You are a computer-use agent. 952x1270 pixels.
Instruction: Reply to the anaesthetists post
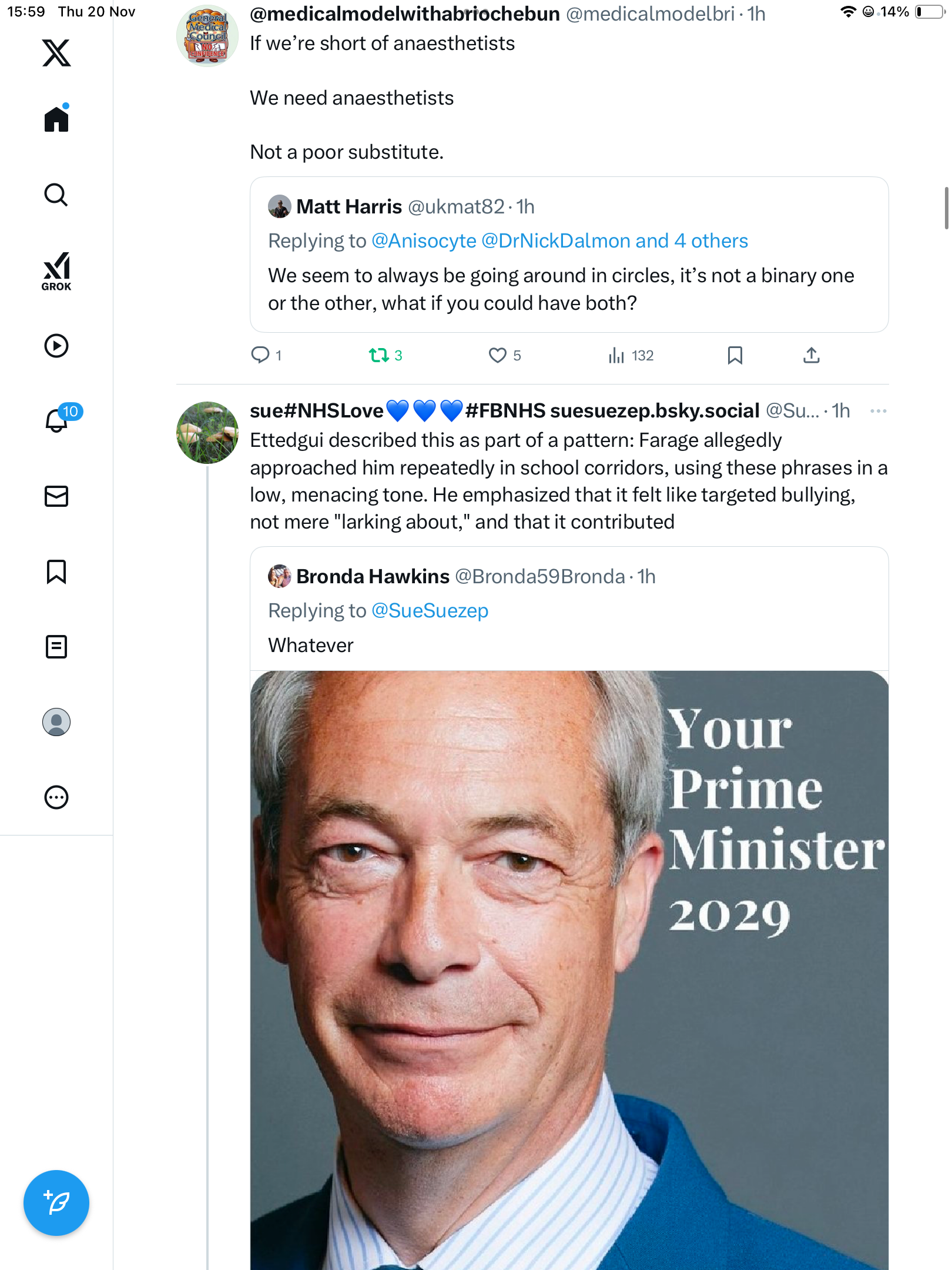pyautogui.click(x=260, y=355)
